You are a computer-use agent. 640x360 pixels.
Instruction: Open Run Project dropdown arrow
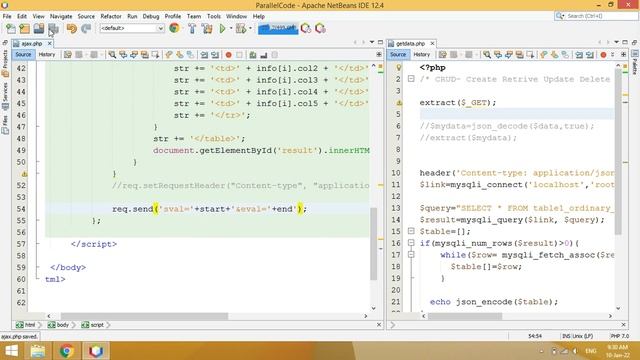231,29
